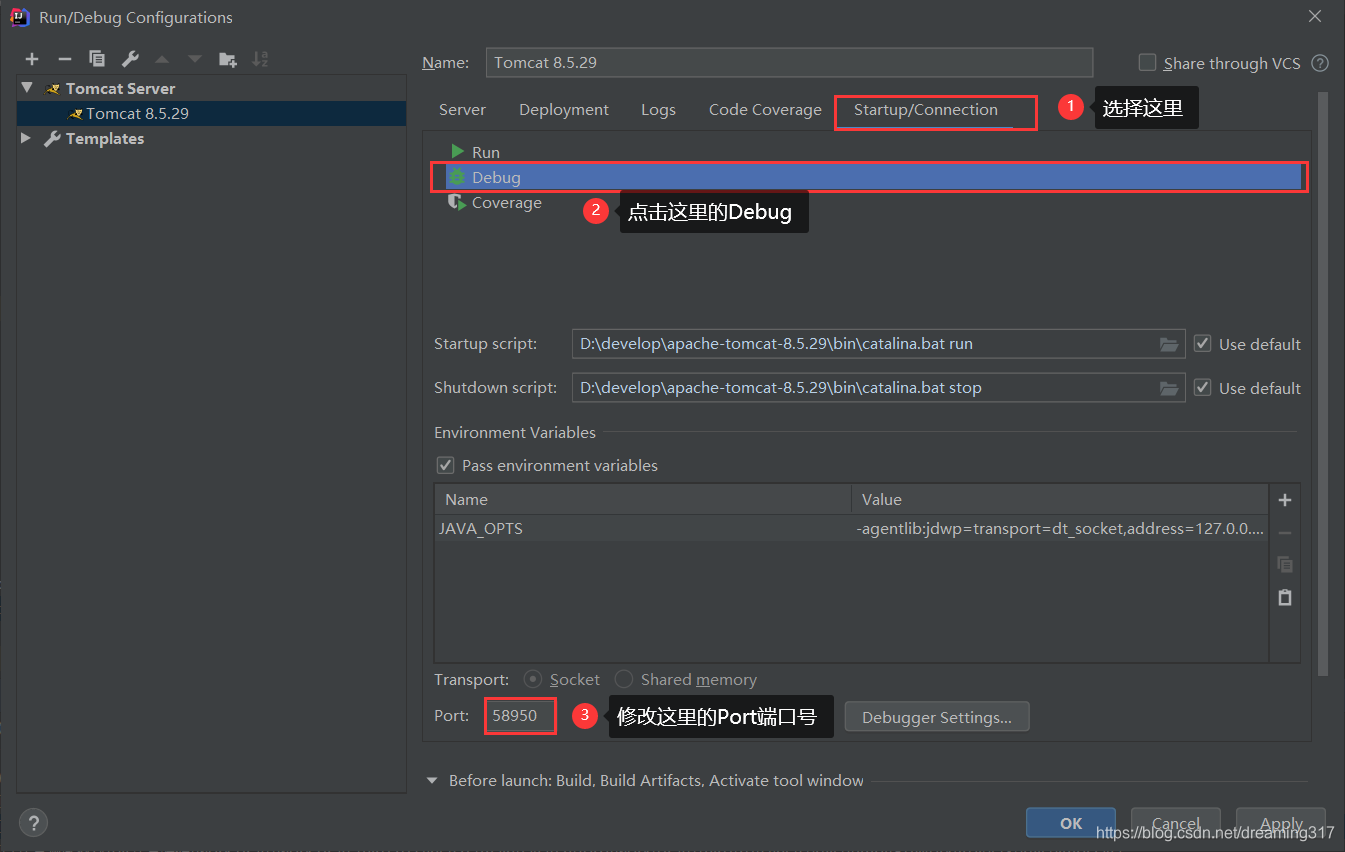This screenshot has height=852, width=1345.
Task: Apply the configuration changes
Action: tap(1280, 823)
